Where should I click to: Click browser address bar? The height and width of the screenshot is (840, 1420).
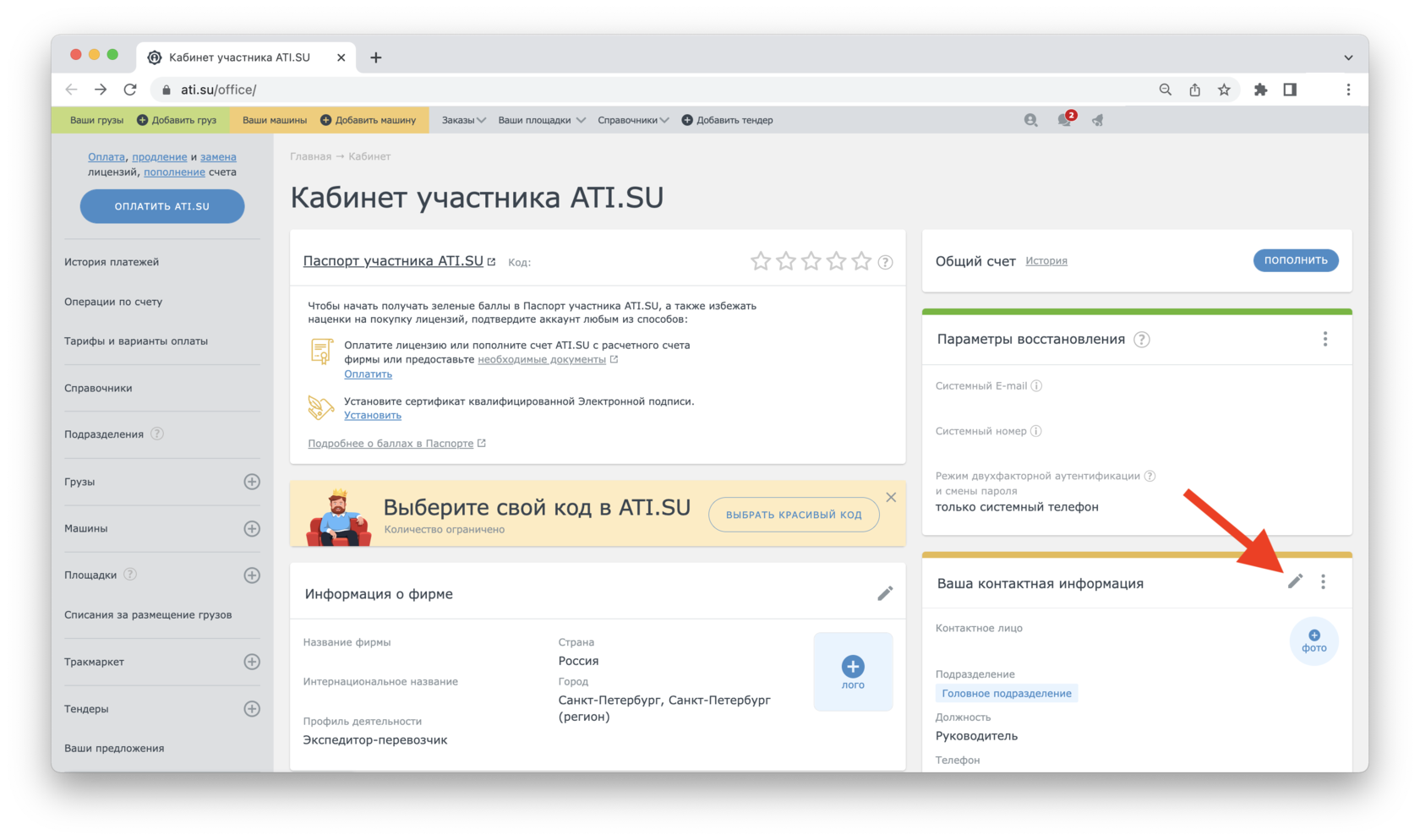click(651, 90)
